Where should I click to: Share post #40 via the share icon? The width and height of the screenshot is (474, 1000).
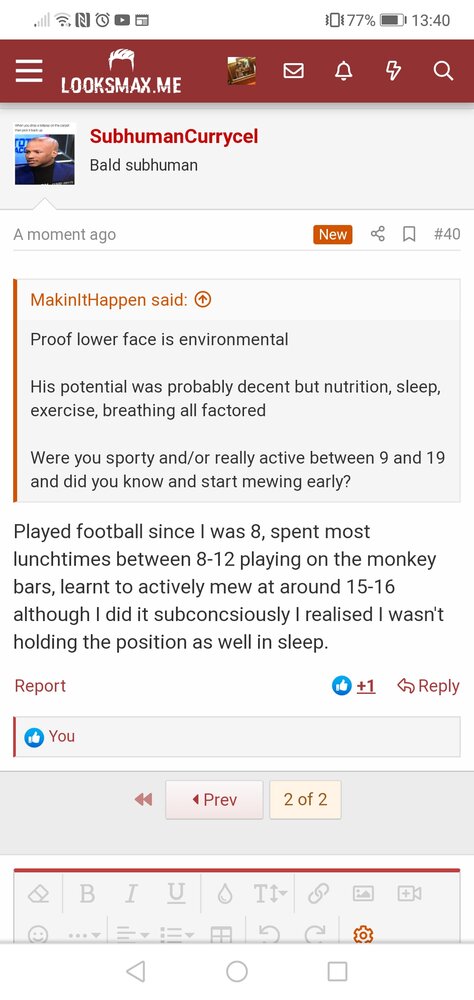(378, 234)
